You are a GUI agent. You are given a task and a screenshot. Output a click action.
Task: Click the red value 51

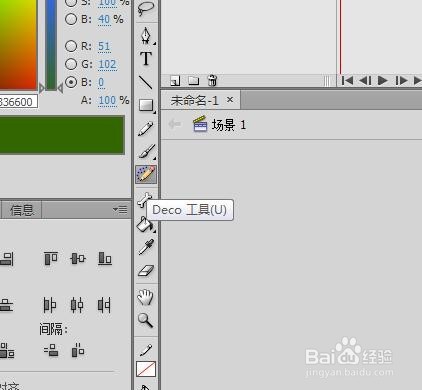pyautogui.click(x=104, y=47)
